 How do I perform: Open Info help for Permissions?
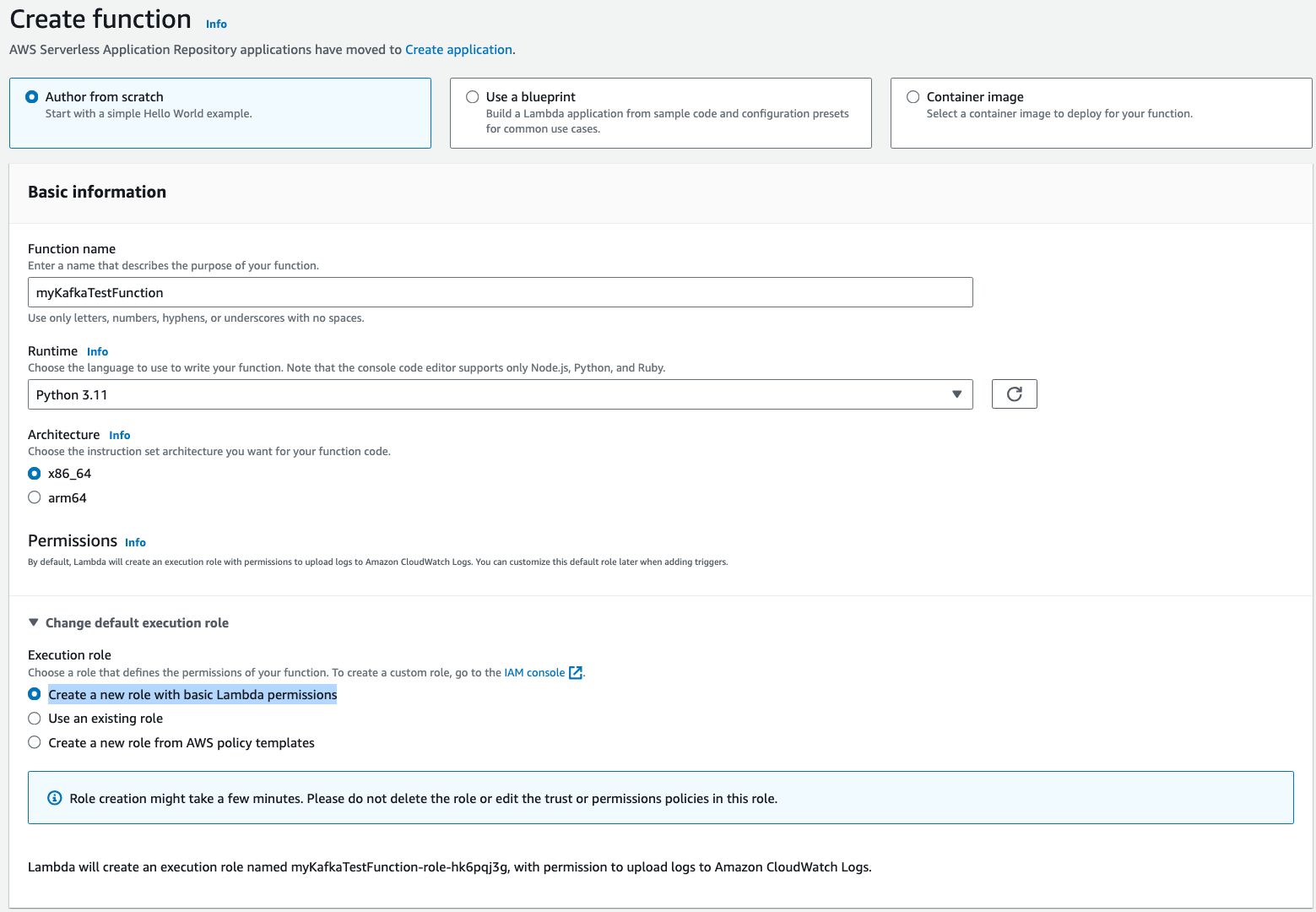click(x=135, y=542)
